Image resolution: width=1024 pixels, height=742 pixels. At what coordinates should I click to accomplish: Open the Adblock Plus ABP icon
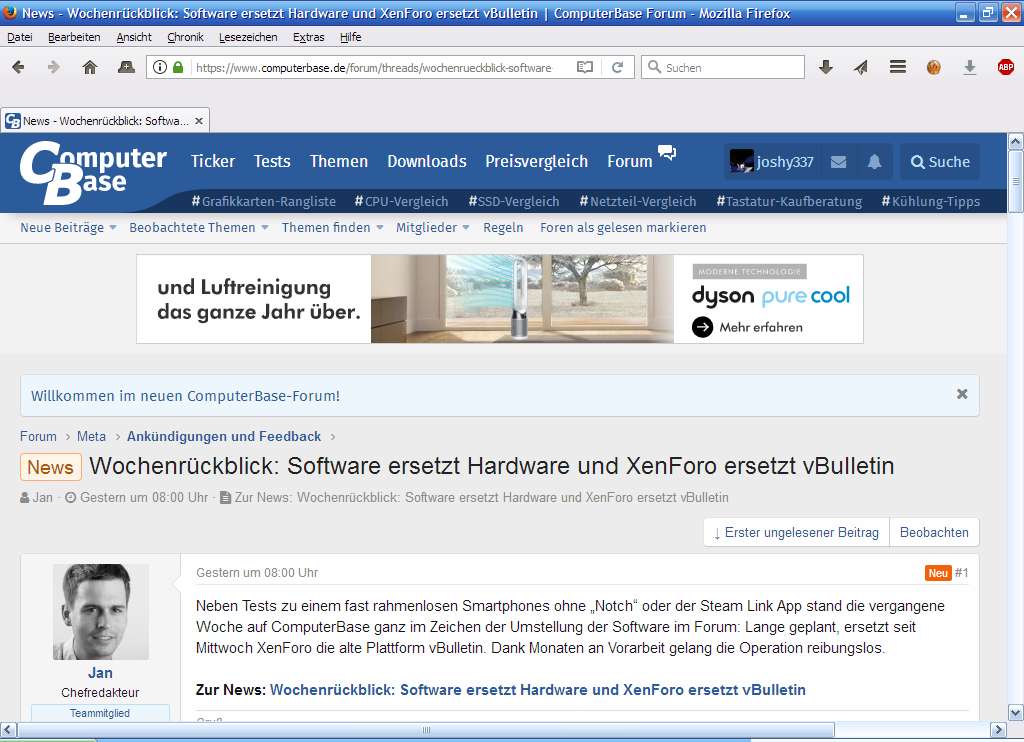[1006, 67]
